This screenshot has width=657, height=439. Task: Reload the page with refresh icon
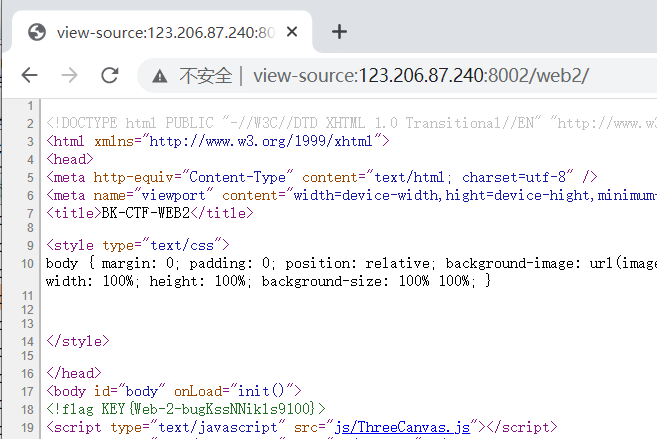110,75
